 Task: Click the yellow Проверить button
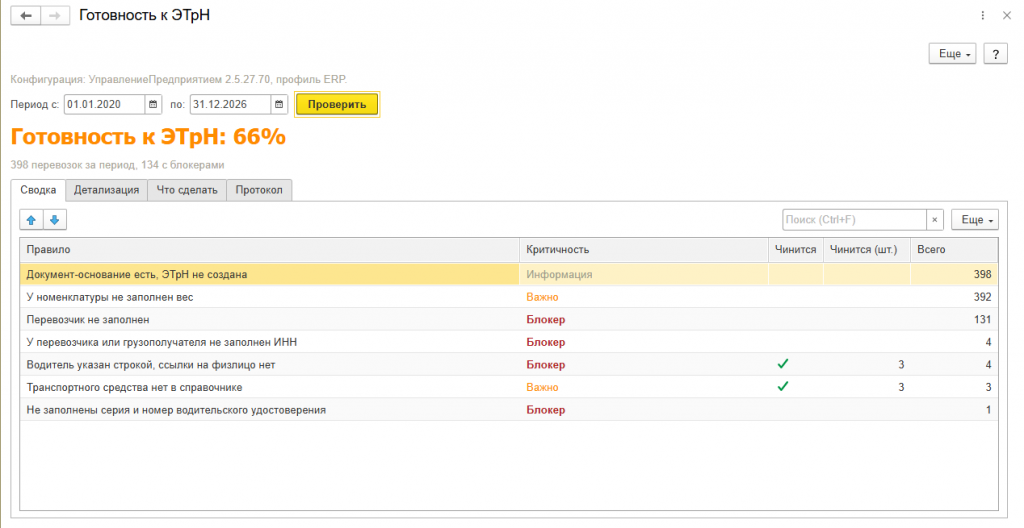[x=337, y=105]
